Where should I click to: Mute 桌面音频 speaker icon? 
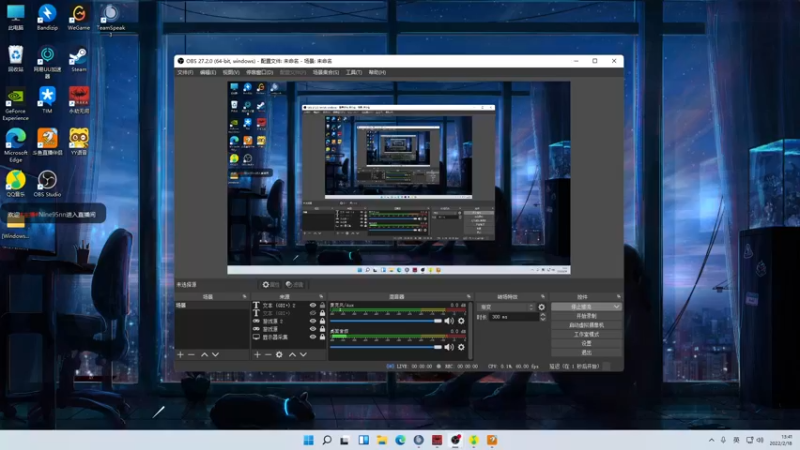(449, 347)
